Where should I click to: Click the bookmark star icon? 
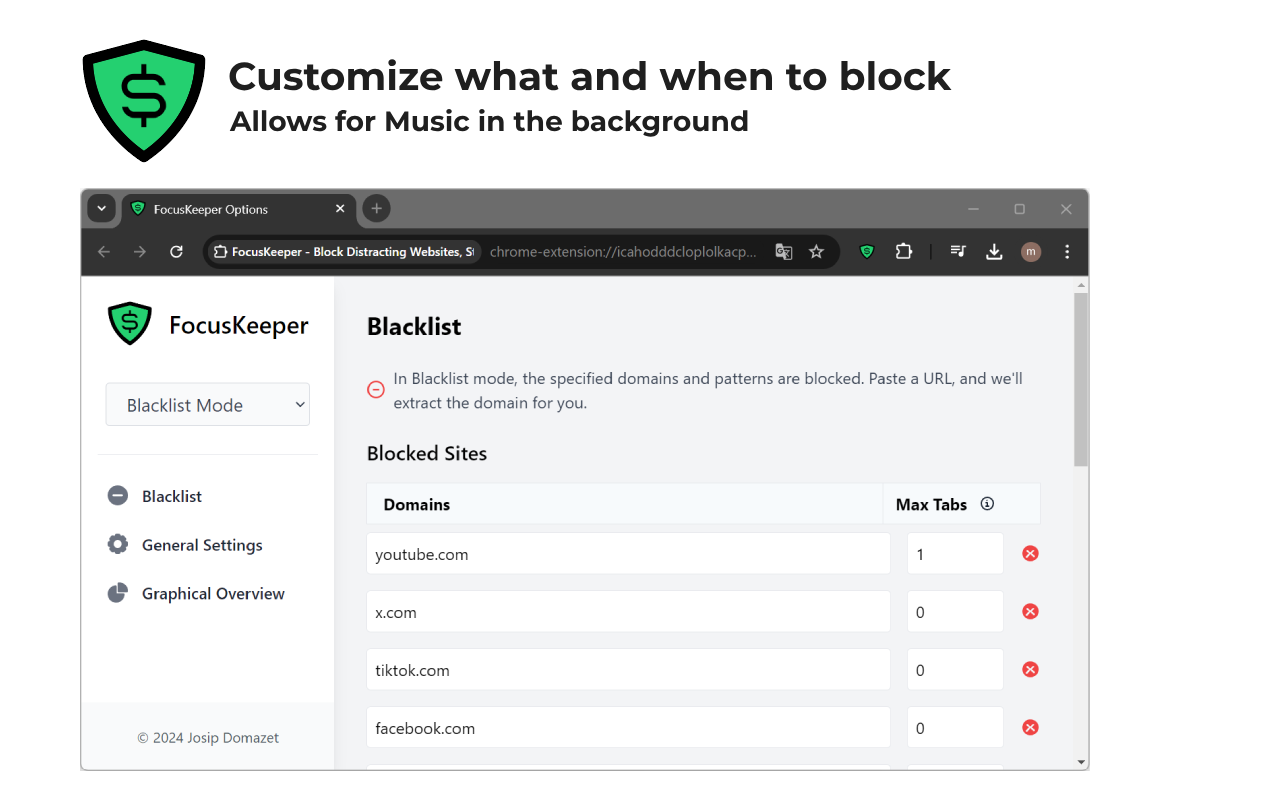[x=816, y=251]
